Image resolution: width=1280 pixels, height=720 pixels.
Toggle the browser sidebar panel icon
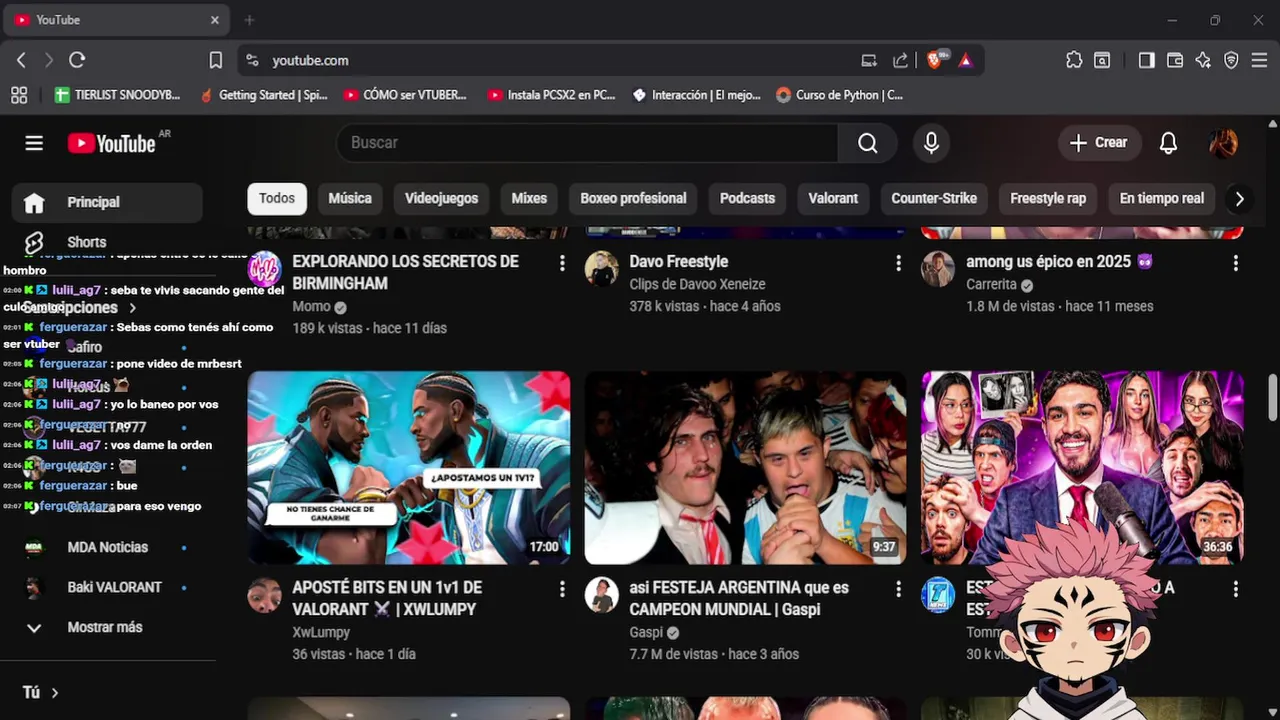(x=1147, y=60)
